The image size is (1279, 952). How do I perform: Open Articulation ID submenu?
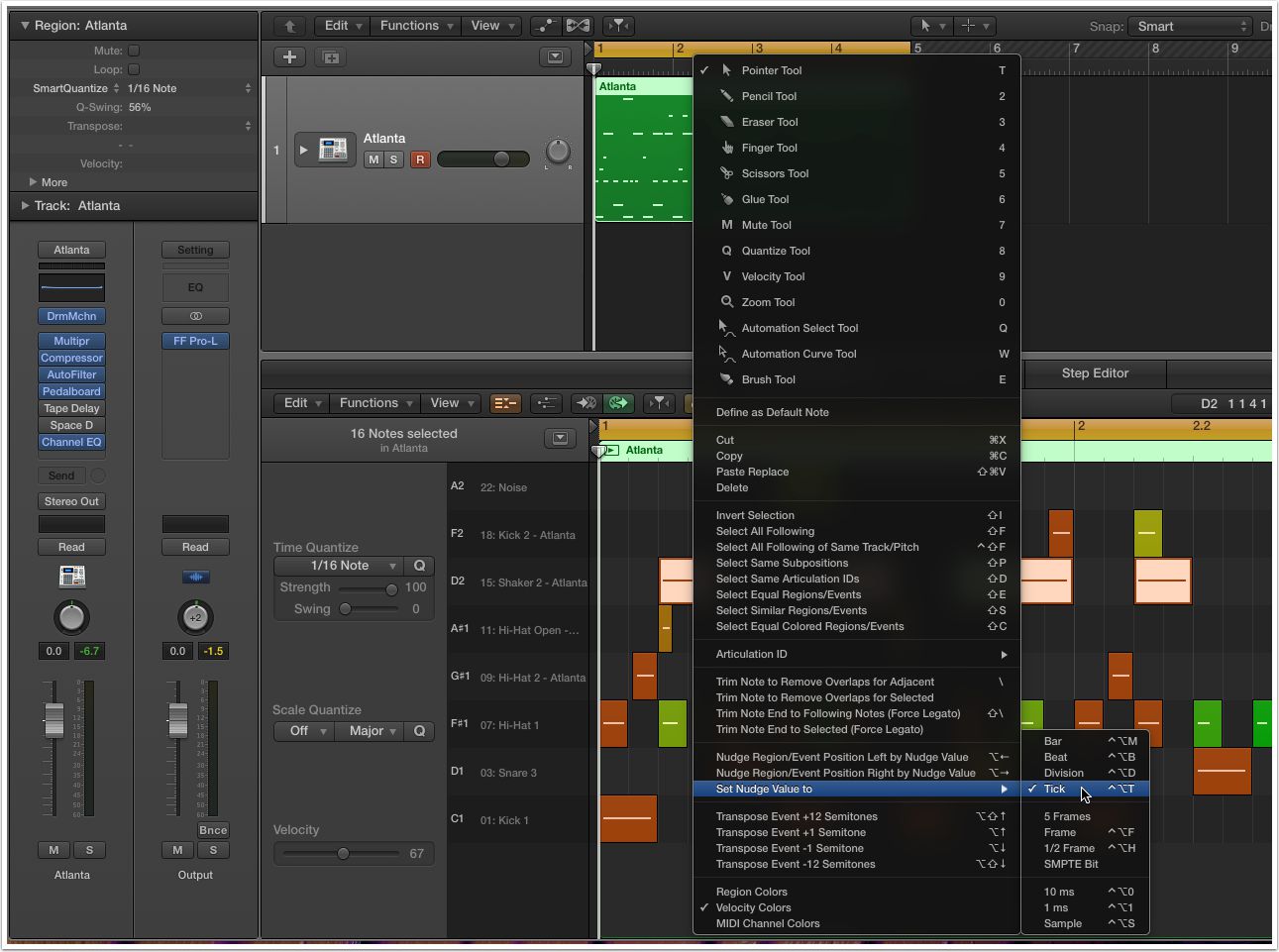point(857,654)
